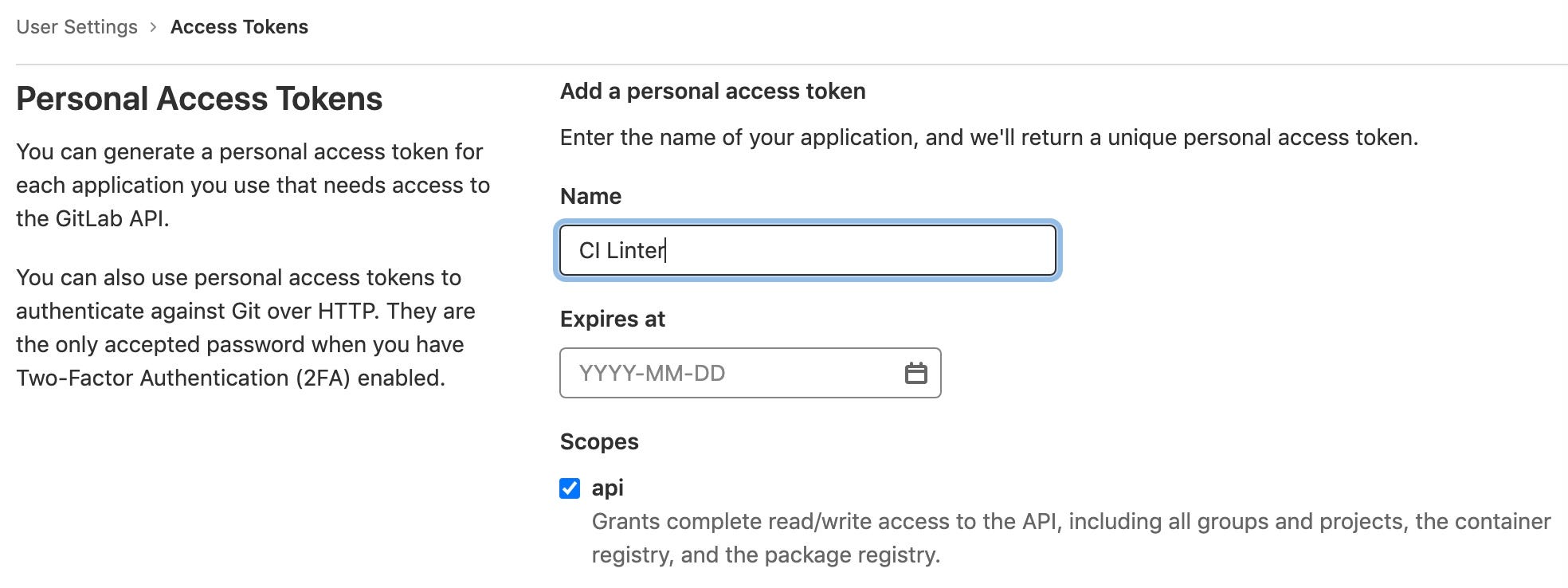Click the Expires at label
1568x588 pixels.
612,319
